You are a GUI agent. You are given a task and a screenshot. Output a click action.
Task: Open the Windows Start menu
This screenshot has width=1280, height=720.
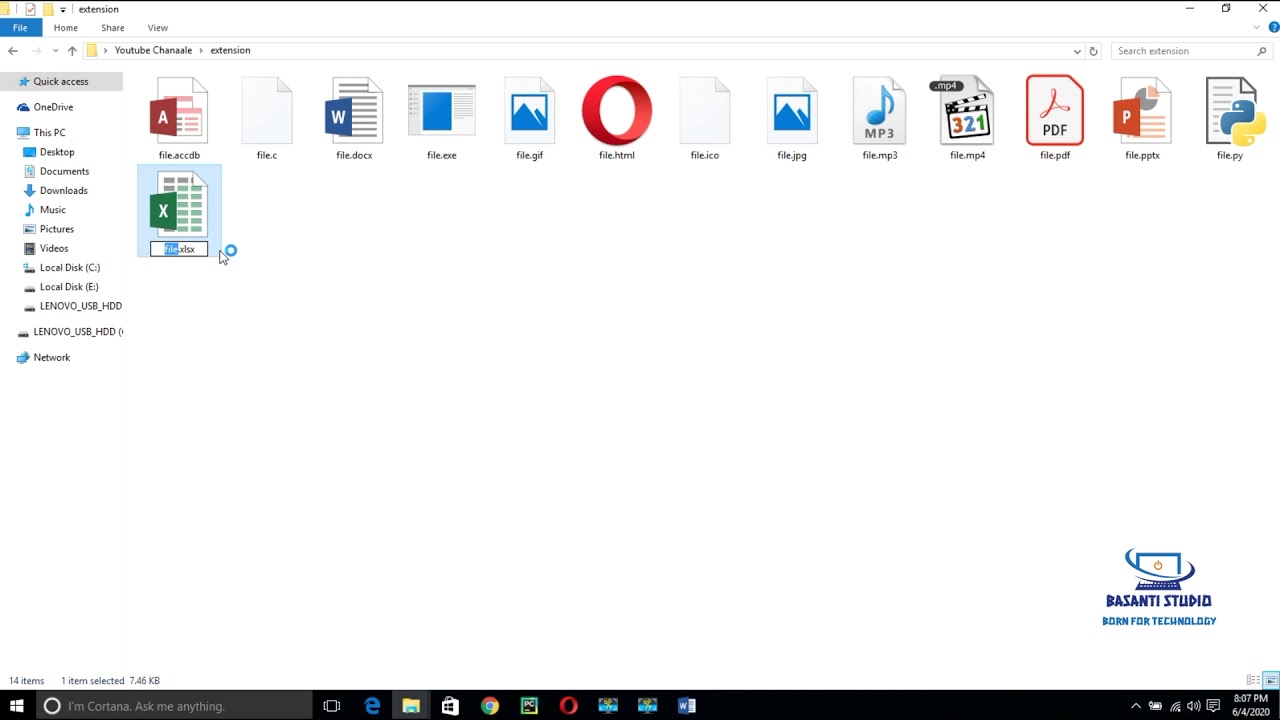pyautogui.click(x=17, y=706)
